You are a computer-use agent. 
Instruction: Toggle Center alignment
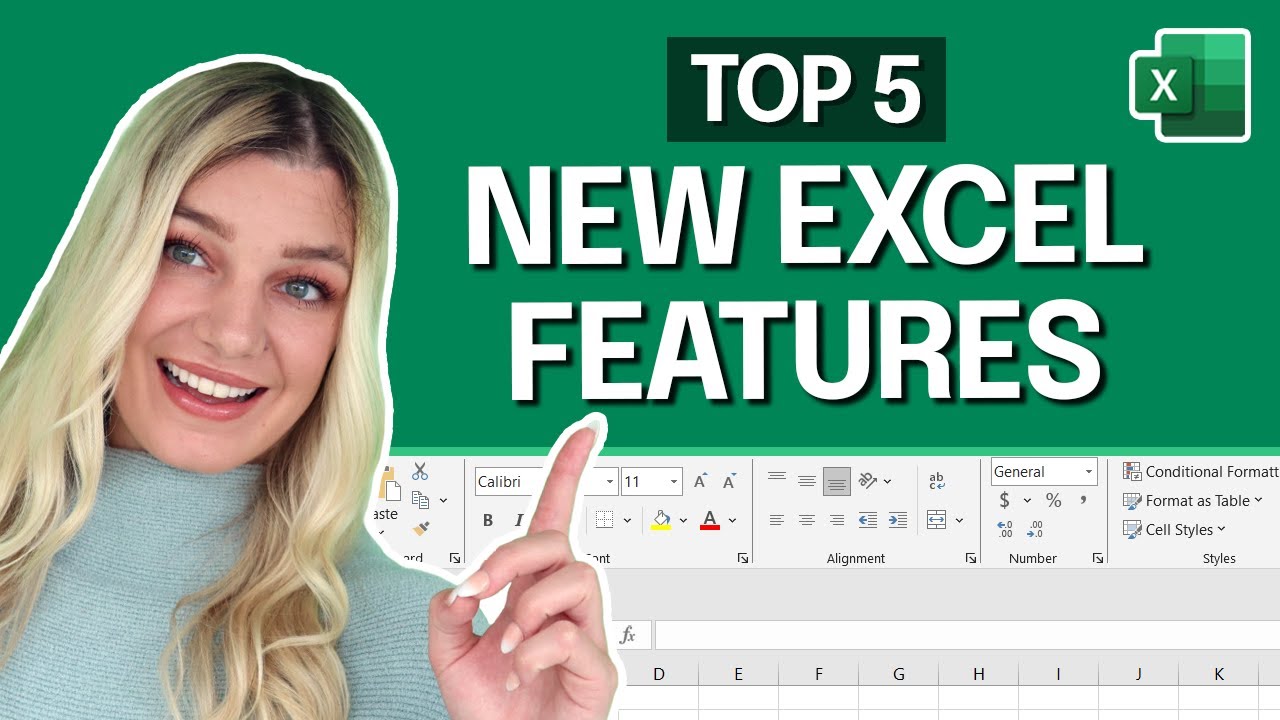pyautogui.click(x=807, y=520)
